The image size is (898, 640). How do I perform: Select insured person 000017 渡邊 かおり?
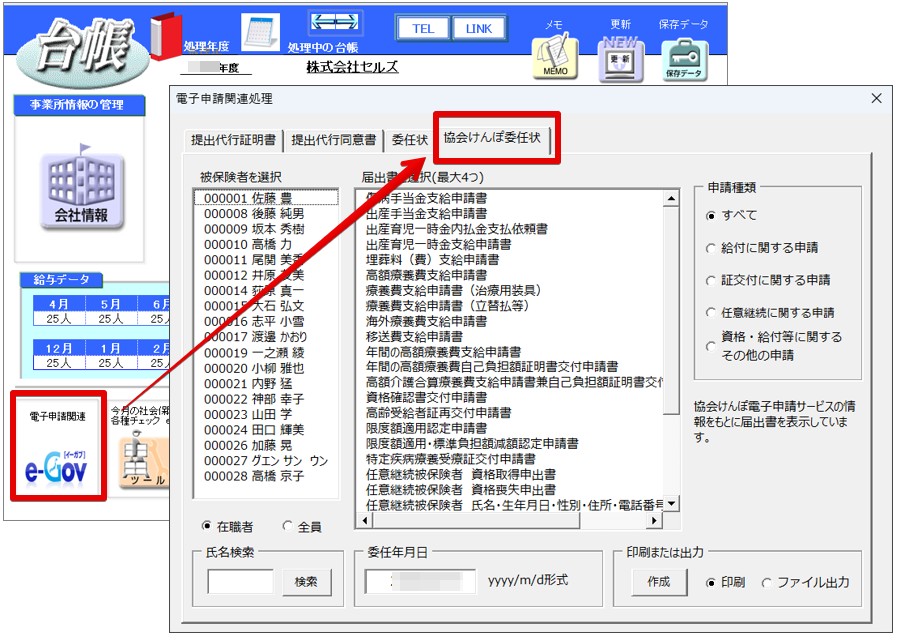pos(266,337)
